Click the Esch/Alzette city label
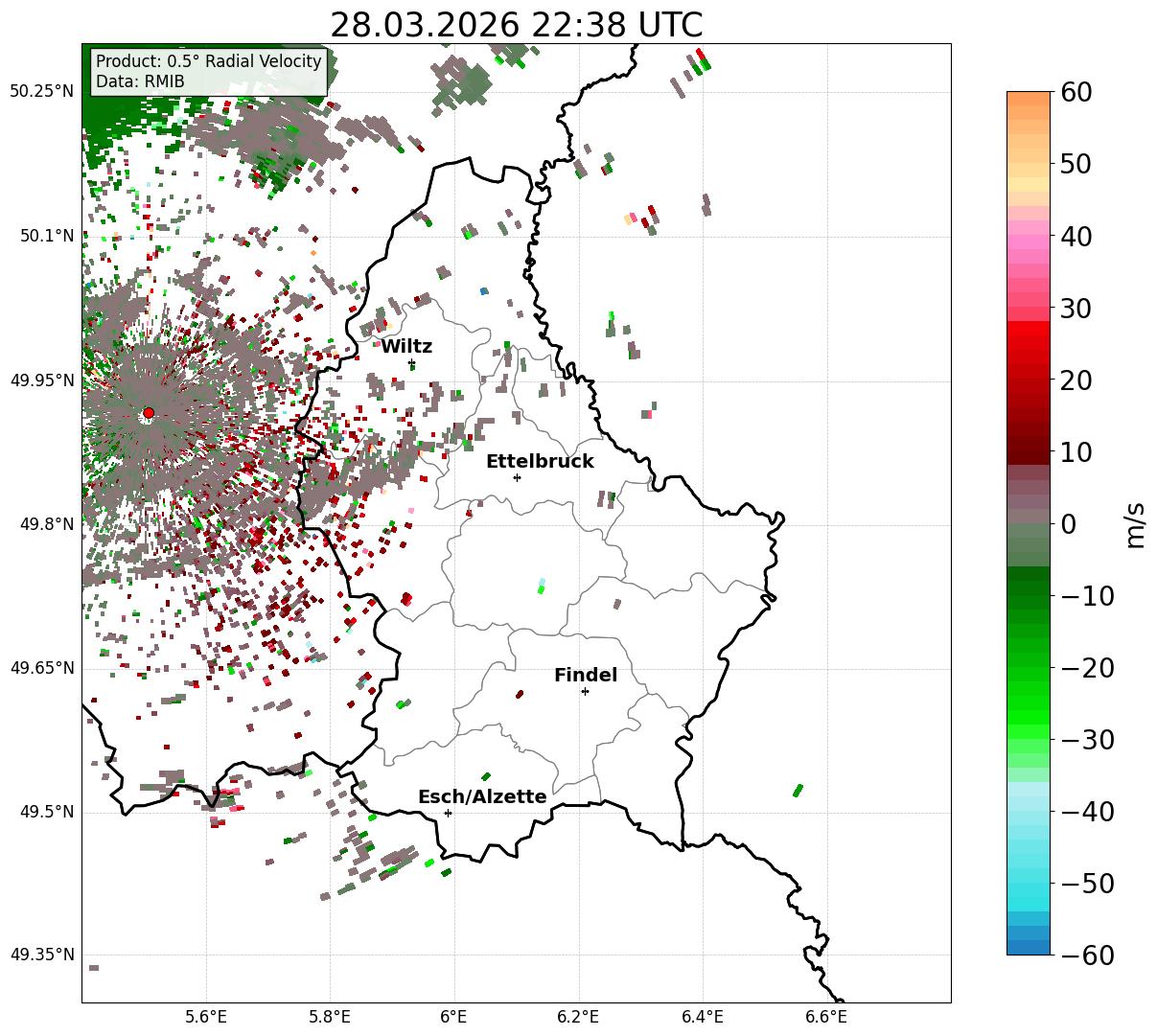The image size is (1157, 1036). click(x=482, y=797)
